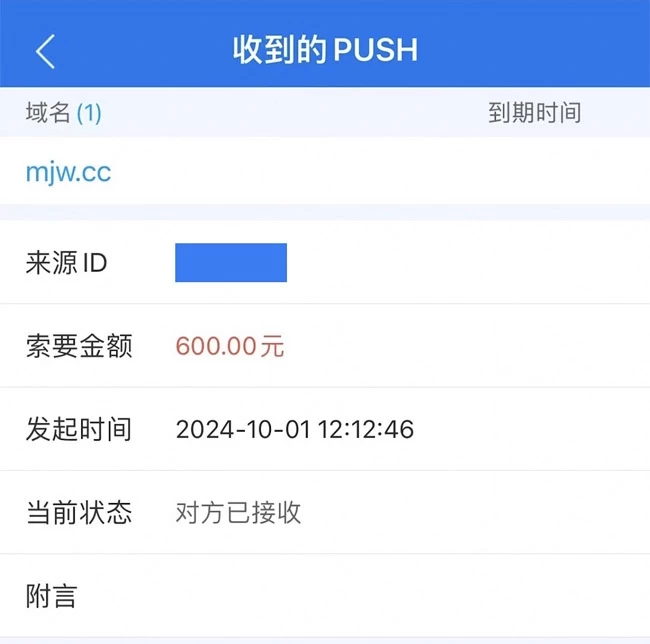Viewport: 650px width, 644px height.
Task: Click the (1) domain count
Action: 89,113
